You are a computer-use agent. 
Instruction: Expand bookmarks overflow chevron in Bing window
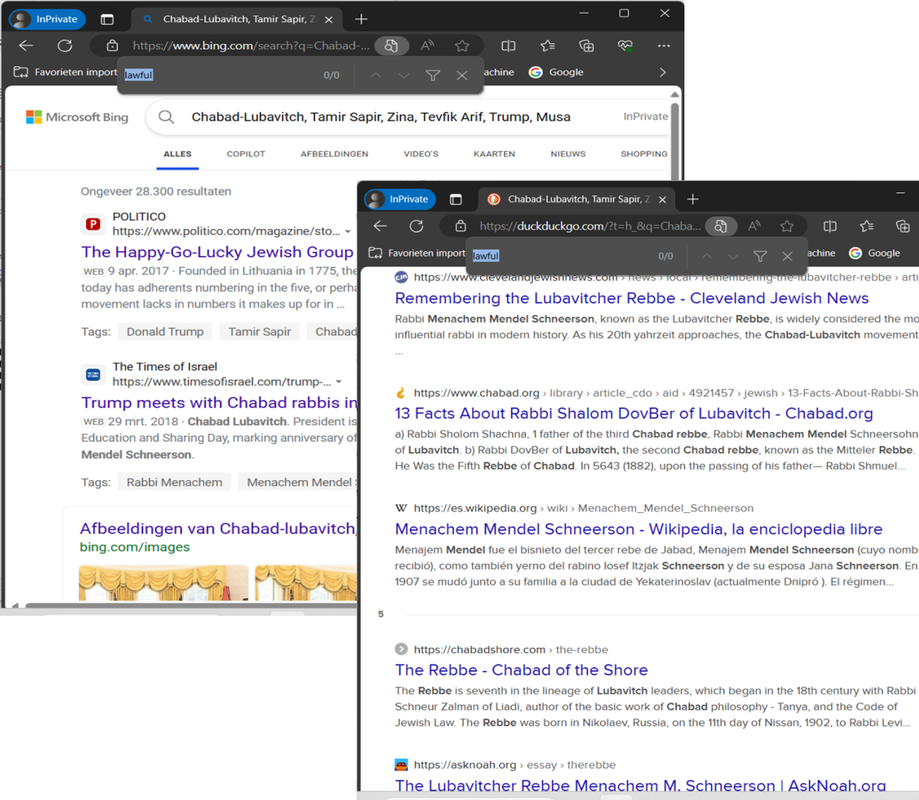(x=663, y=72)
